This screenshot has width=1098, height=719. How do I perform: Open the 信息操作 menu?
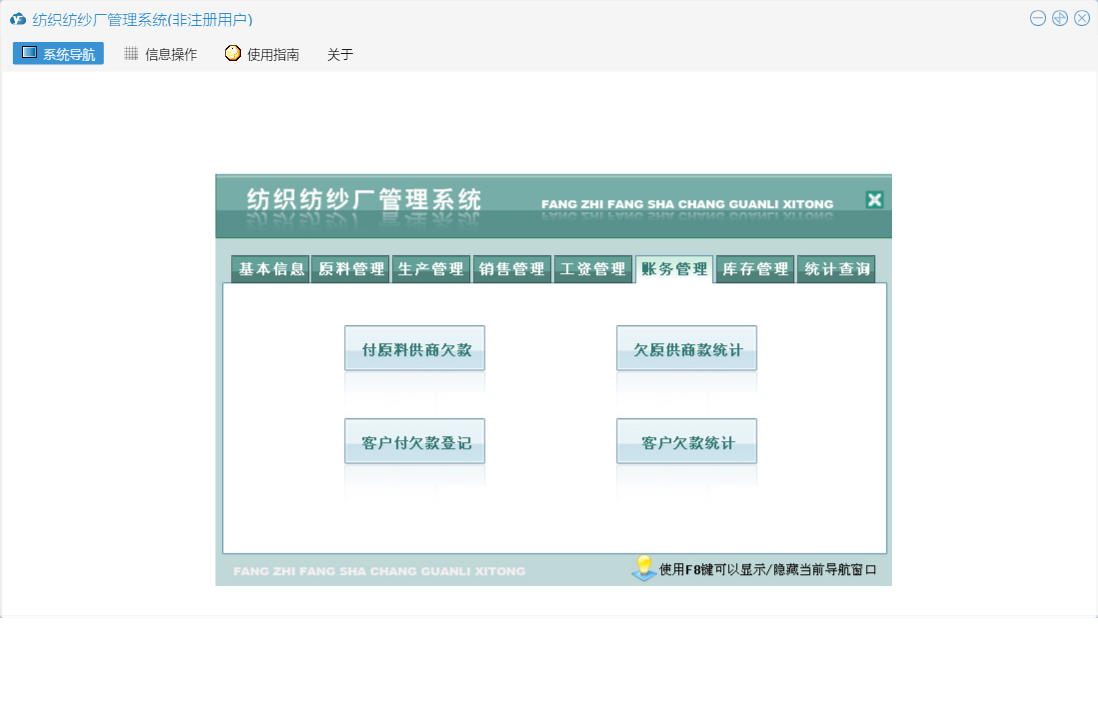tap(160, 54)
